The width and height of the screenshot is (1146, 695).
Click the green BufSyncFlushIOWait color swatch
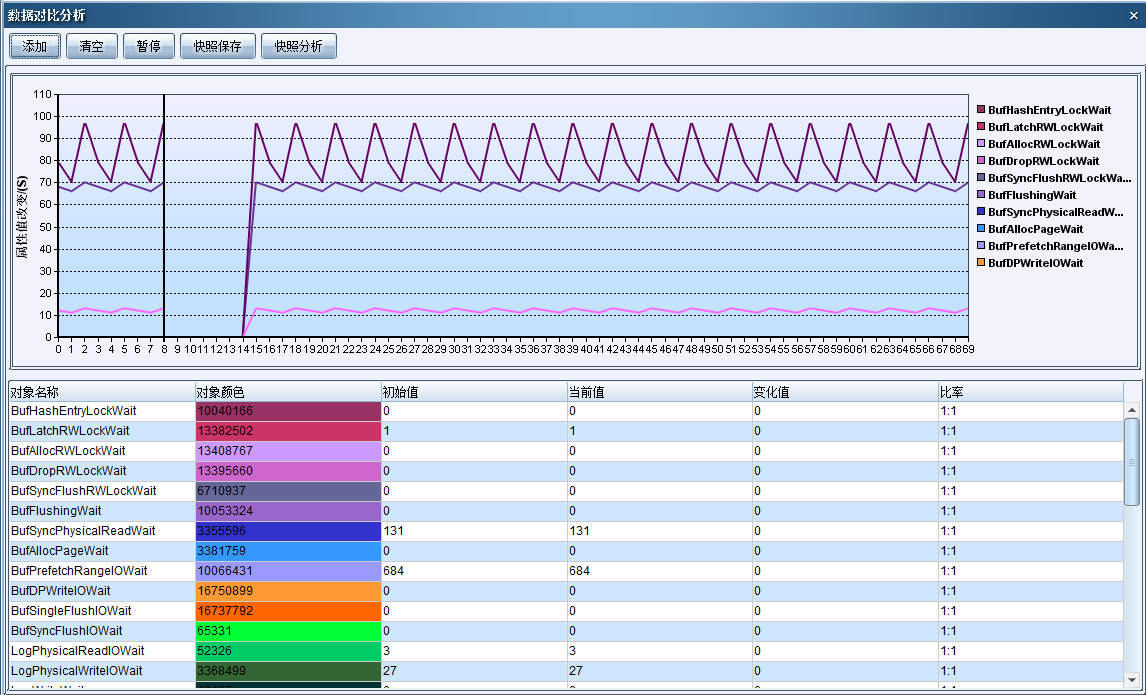pyautogui.click(x=288, y=631)
